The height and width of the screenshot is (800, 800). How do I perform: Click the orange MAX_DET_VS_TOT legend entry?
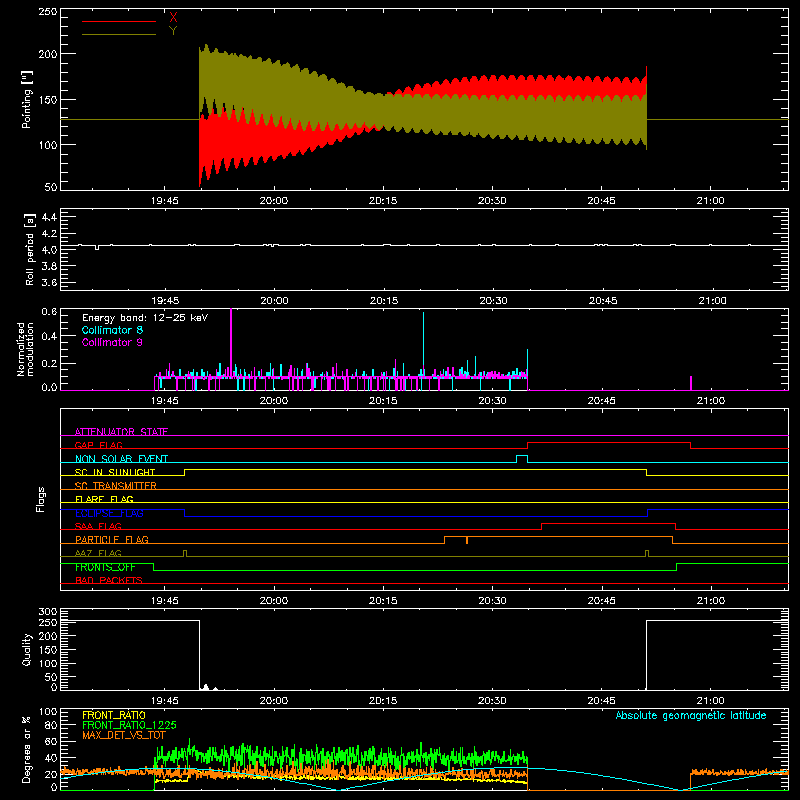pyautogui.click(x=124, y=735)
